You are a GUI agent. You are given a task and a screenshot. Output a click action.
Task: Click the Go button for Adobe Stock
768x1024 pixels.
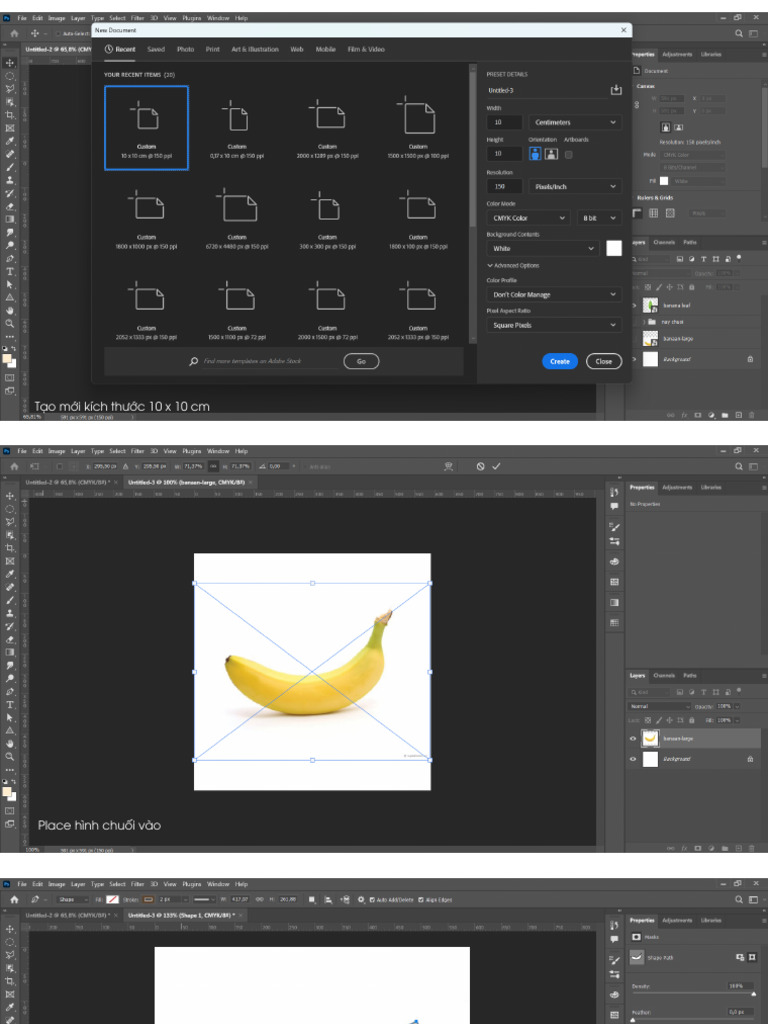[x=361, y=361]
